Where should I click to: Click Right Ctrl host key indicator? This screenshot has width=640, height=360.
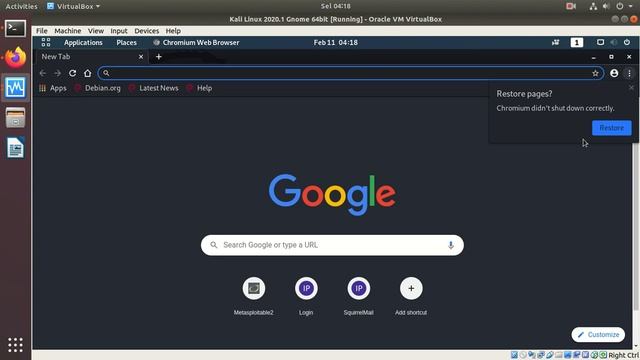click(x=624, y=356)
